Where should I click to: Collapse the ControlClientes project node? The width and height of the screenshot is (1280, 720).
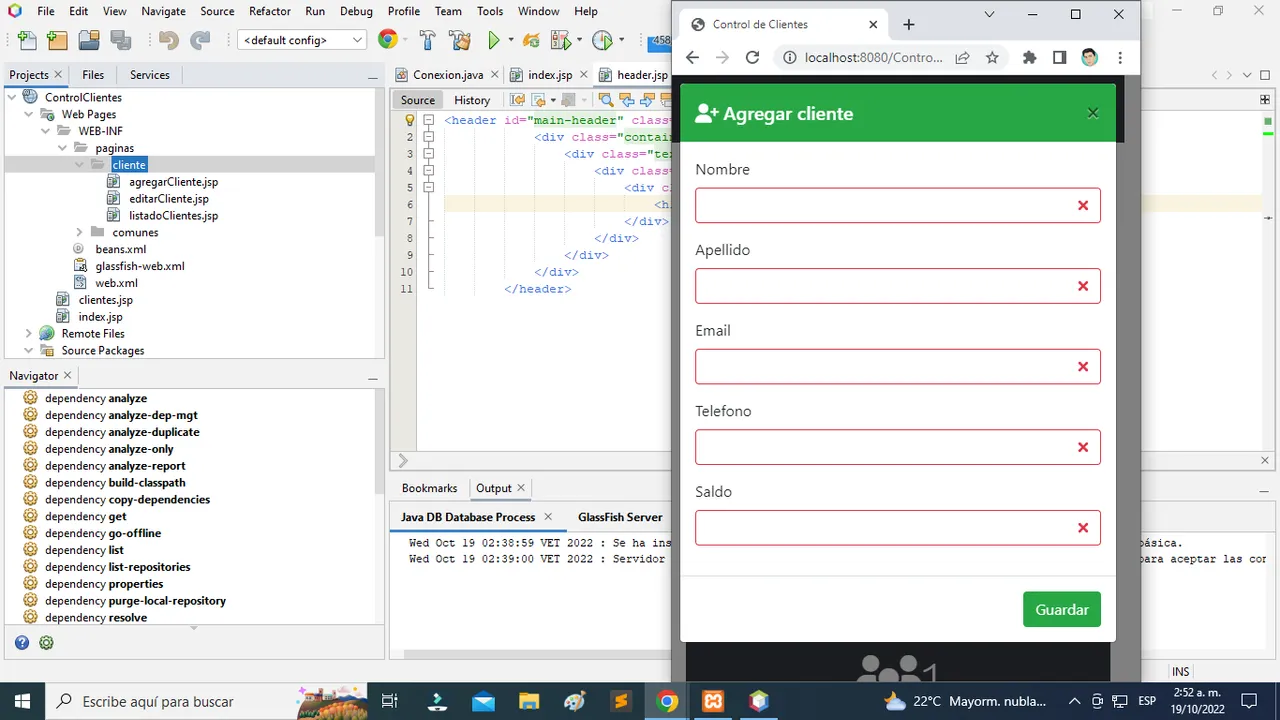tap(12, 97)
